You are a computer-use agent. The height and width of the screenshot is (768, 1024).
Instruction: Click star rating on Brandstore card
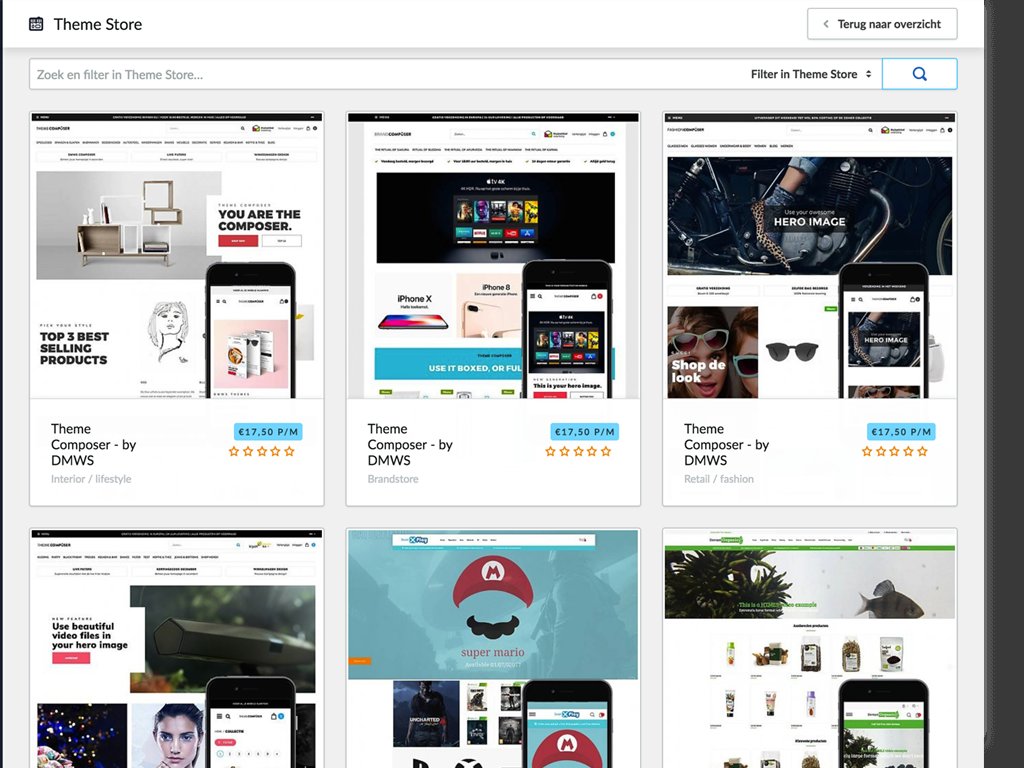point(578,451)
